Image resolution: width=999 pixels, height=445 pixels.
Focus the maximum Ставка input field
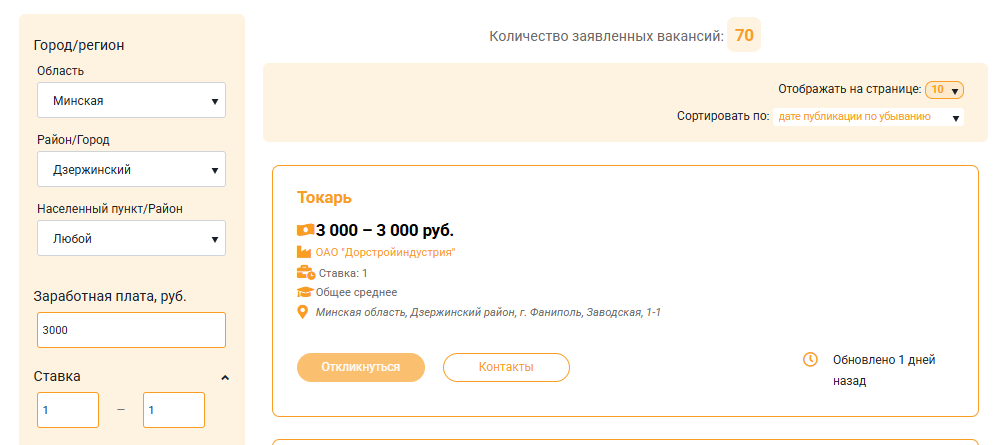(174, 410)
